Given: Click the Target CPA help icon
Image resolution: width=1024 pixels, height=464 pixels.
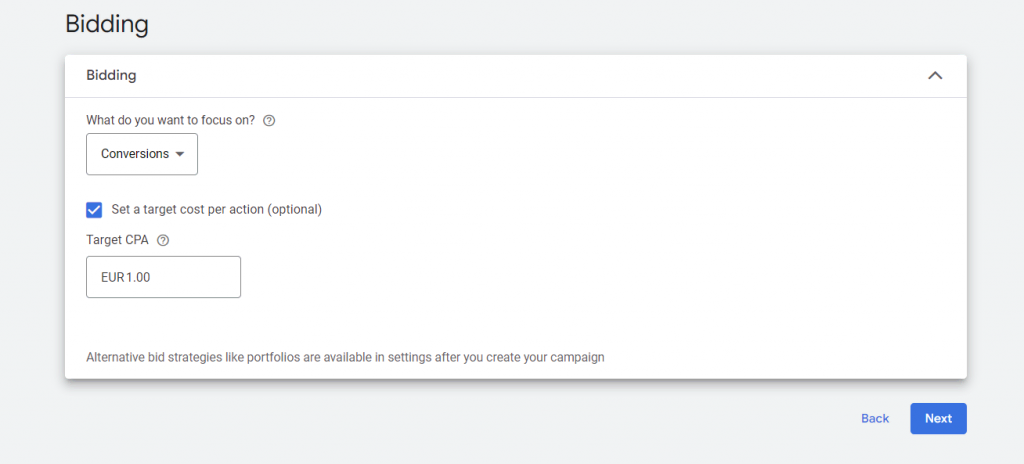Looking at the screenshot, I should [164, 240].
